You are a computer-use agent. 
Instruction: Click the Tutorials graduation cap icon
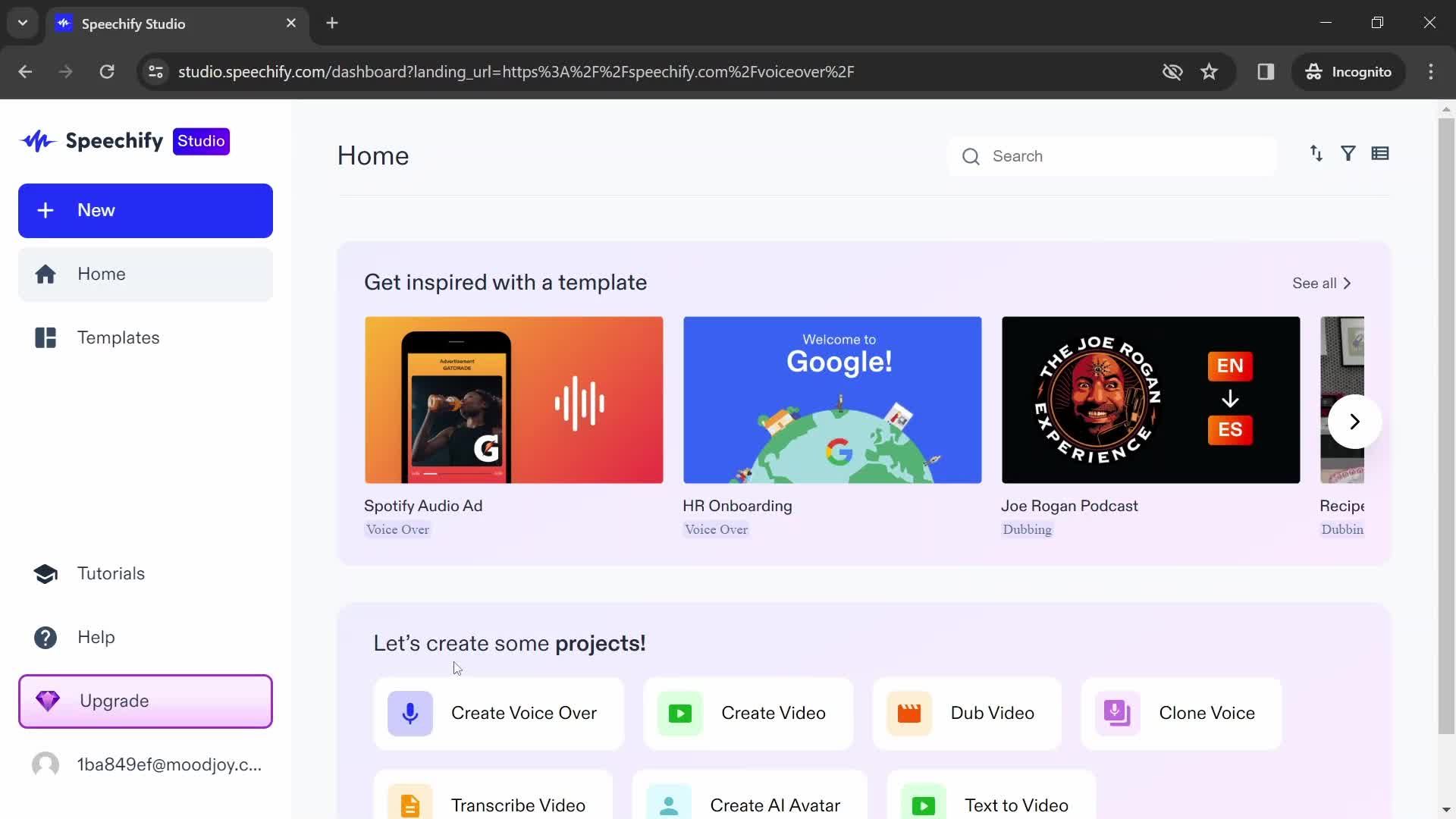click(45, 574)
